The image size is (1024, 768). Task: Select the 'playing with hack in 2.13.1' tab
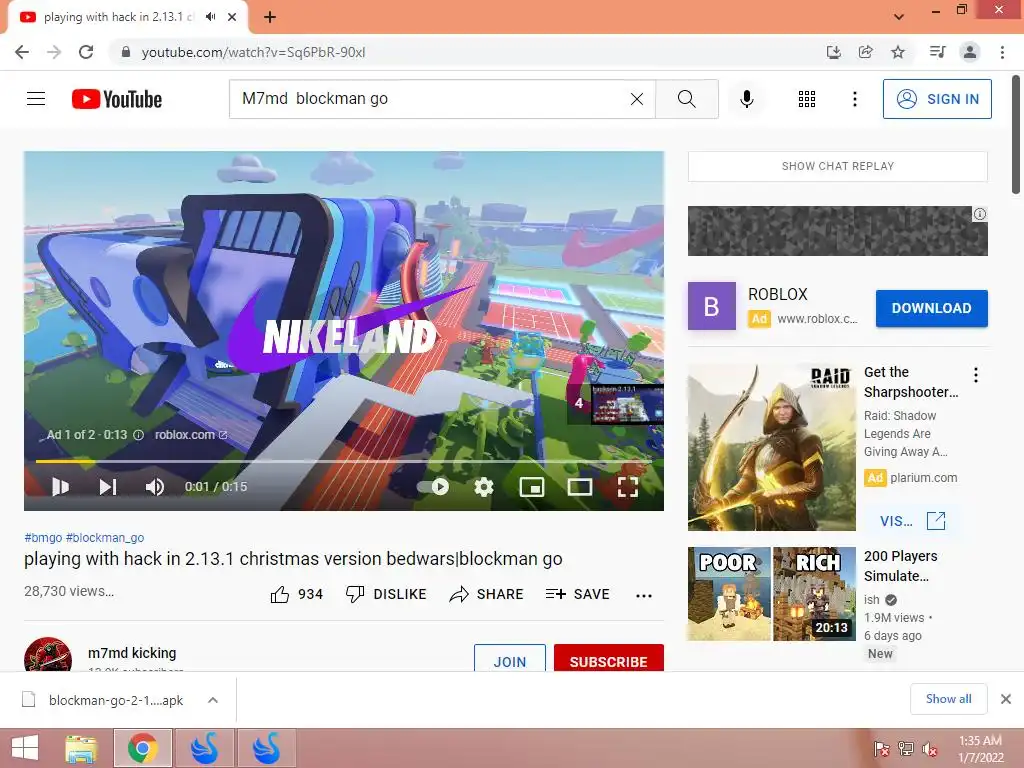[120, 17]
